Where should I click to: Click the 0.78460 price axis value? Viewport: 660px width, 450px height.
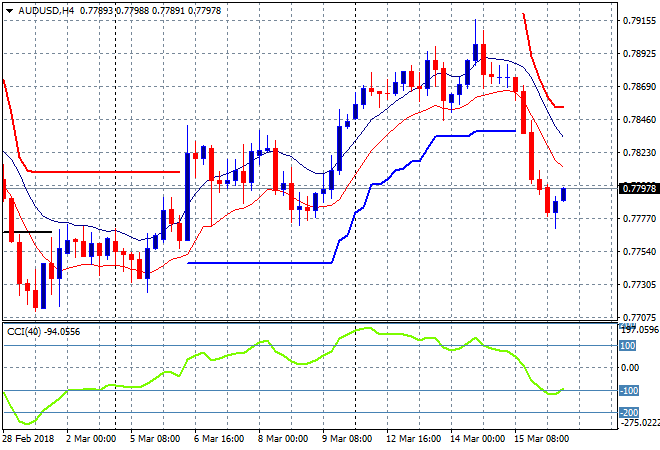pyautogui.click(x=639, y=120)
